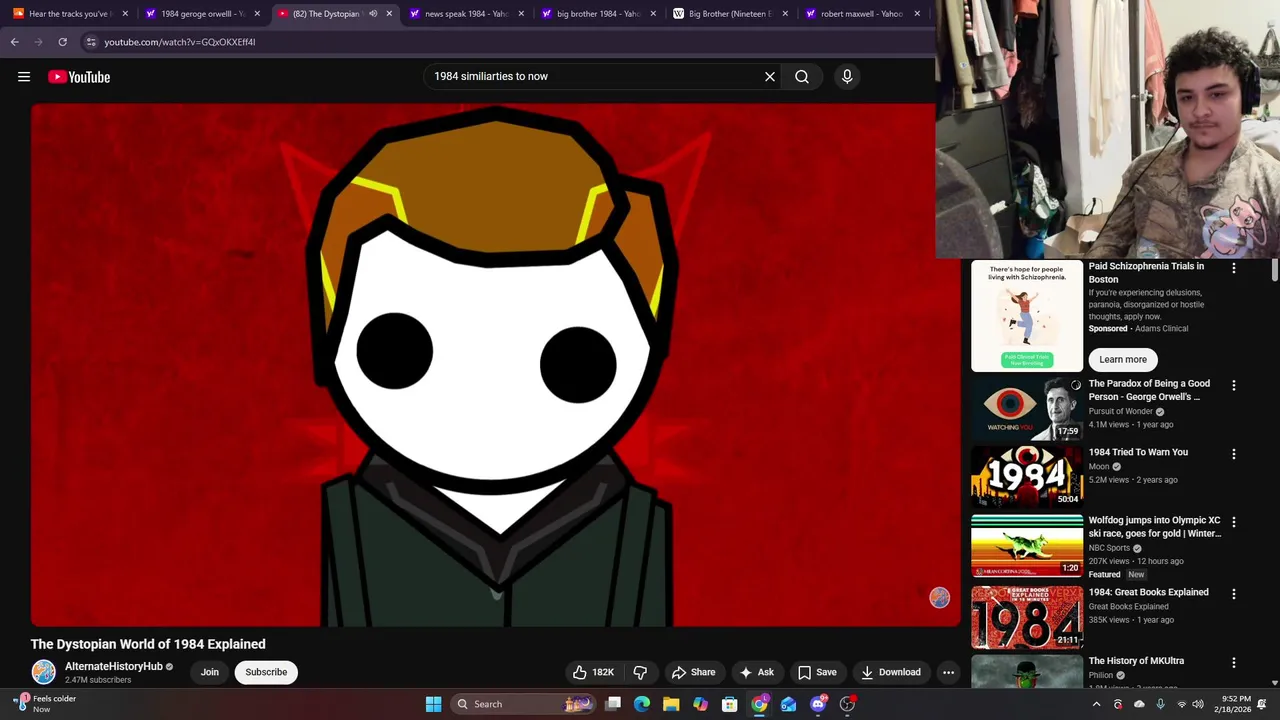Open site information icon in address bar
The height and width of the screenshot is (720, 1280).
click(x=90, y=42)
